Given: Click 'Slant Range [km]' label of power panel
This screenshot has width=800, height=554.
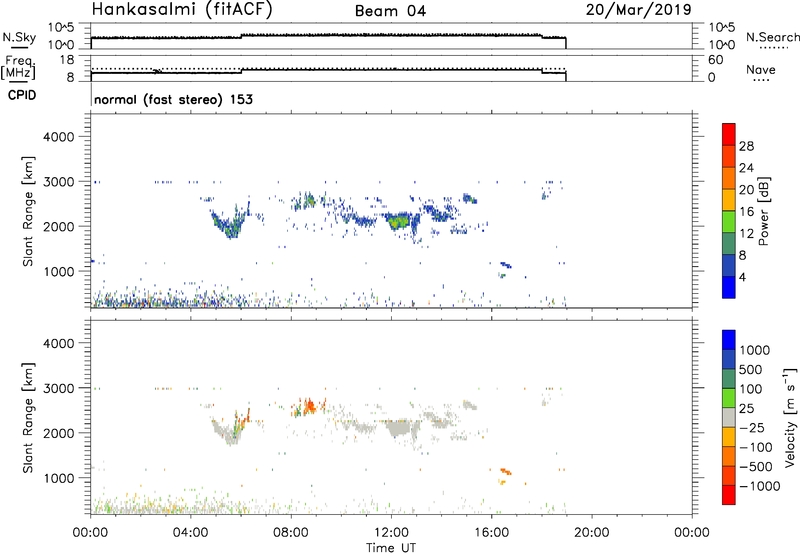Looking at the screenshot, I should 28,211.
